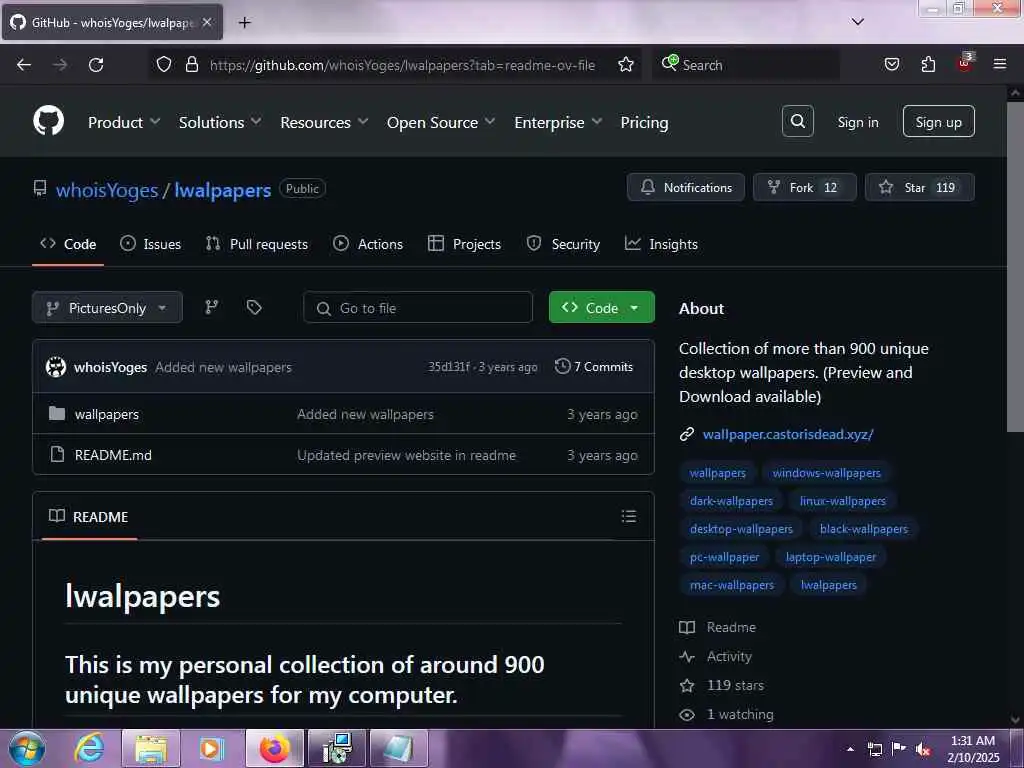This screenshot has height=768, width=1024.
Task: Expand the Enterprise menu
Action: click(x=558, y=122)
